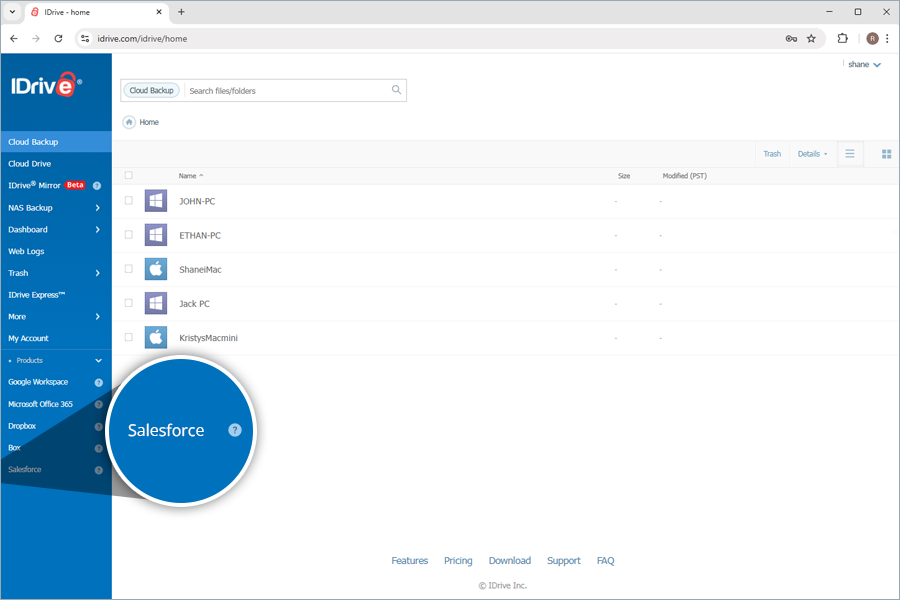Click the search magnifier icon
The image size is (900, 600).
[x=396, y=90]
